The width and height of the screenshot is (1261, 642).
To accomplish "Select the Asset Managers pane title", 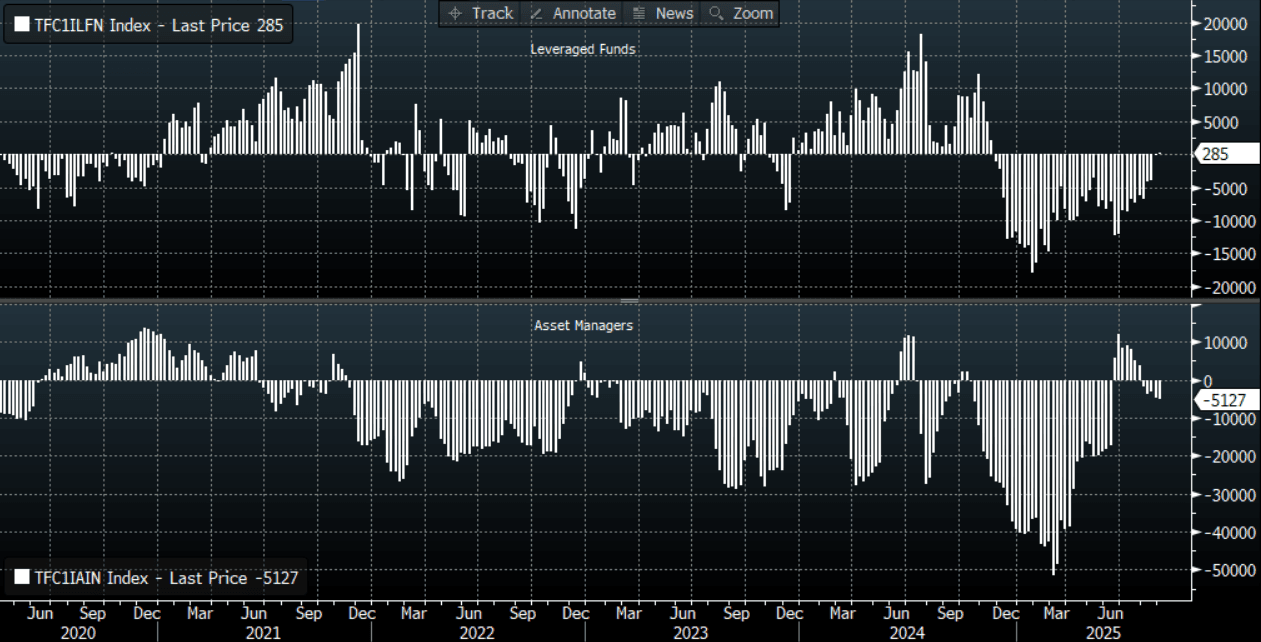I will [583, 325].
